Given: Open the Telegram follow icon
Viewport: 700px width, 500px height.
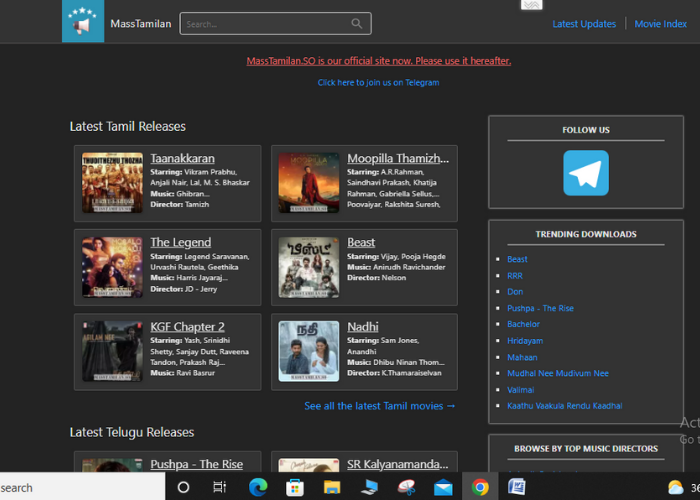Looking at the screenshot, I should click(x=586, y=173).
